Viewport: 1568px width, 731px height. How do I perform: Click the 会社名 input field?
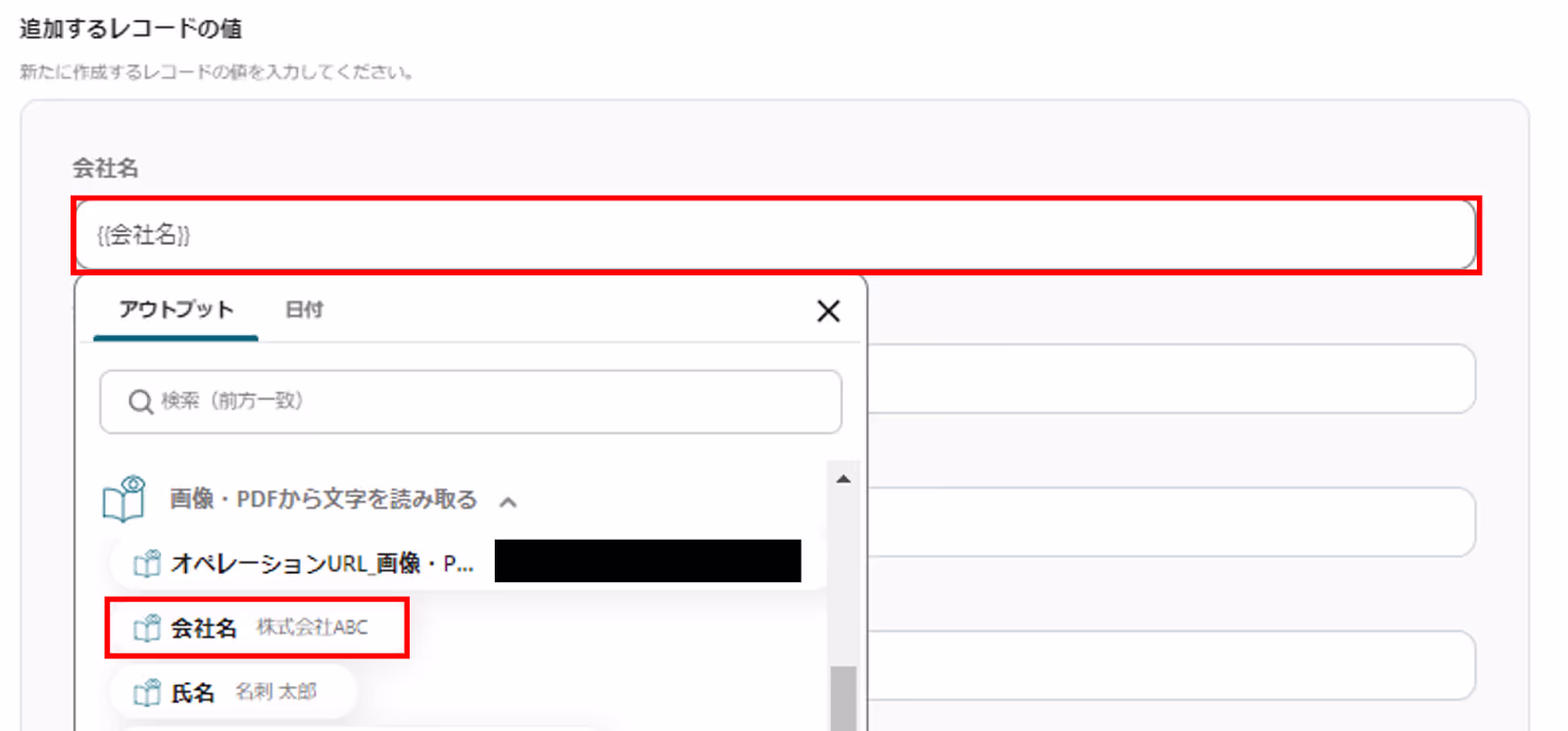775,234
